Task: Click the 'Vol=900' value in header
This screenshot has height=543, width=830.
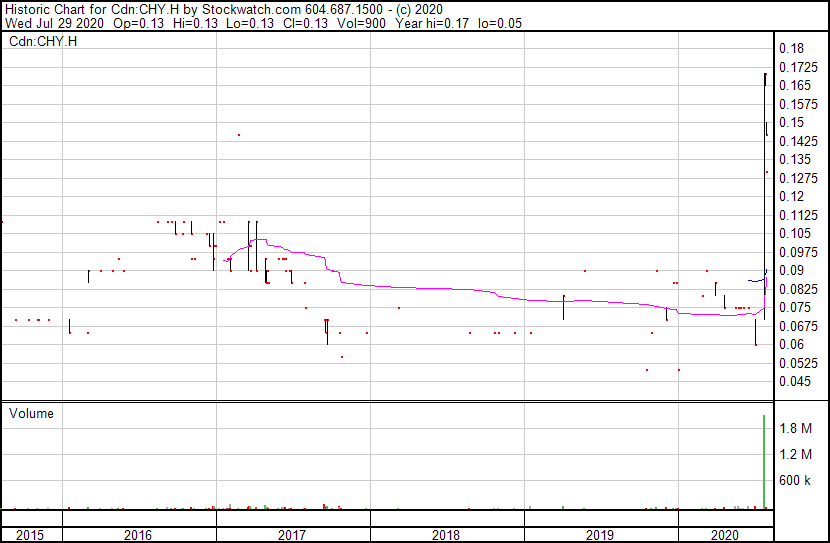Action: (x=363, y=23)
